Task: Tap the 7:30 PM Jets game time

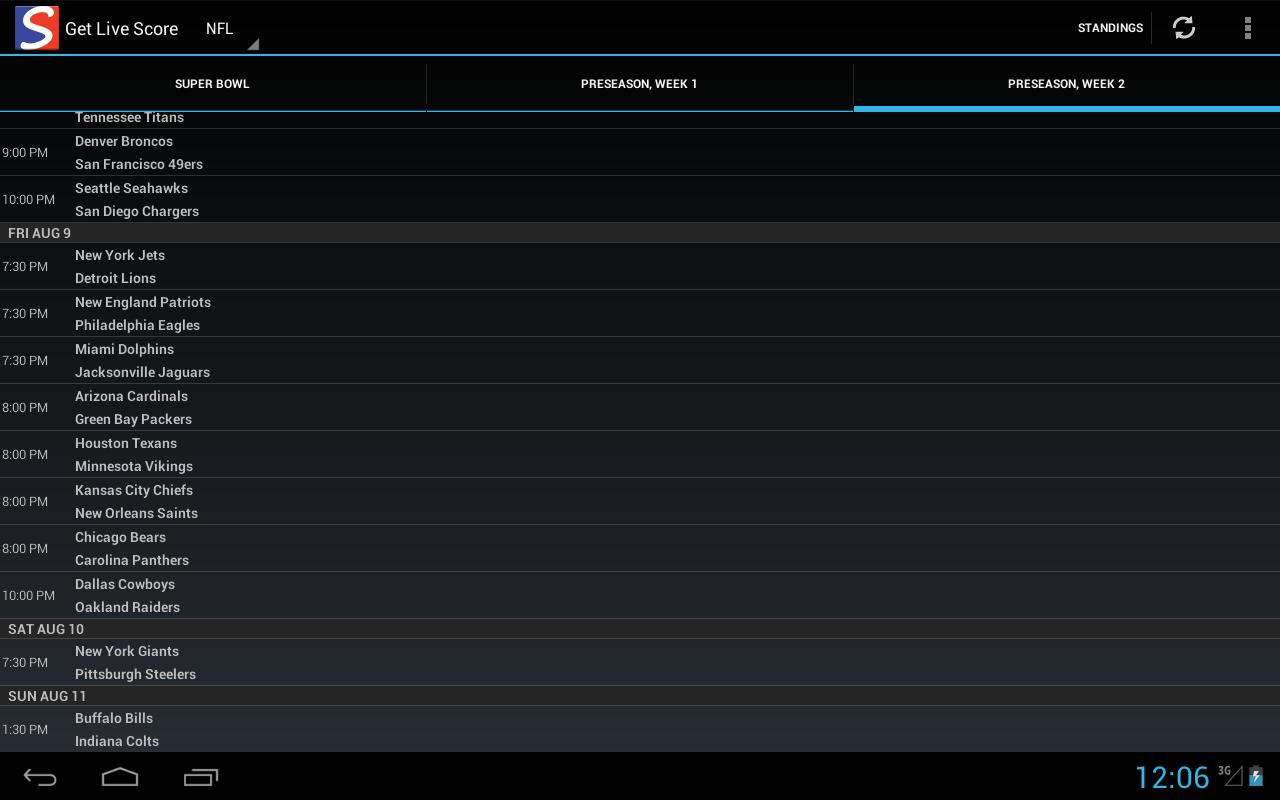Action: (x=25, y=267)
